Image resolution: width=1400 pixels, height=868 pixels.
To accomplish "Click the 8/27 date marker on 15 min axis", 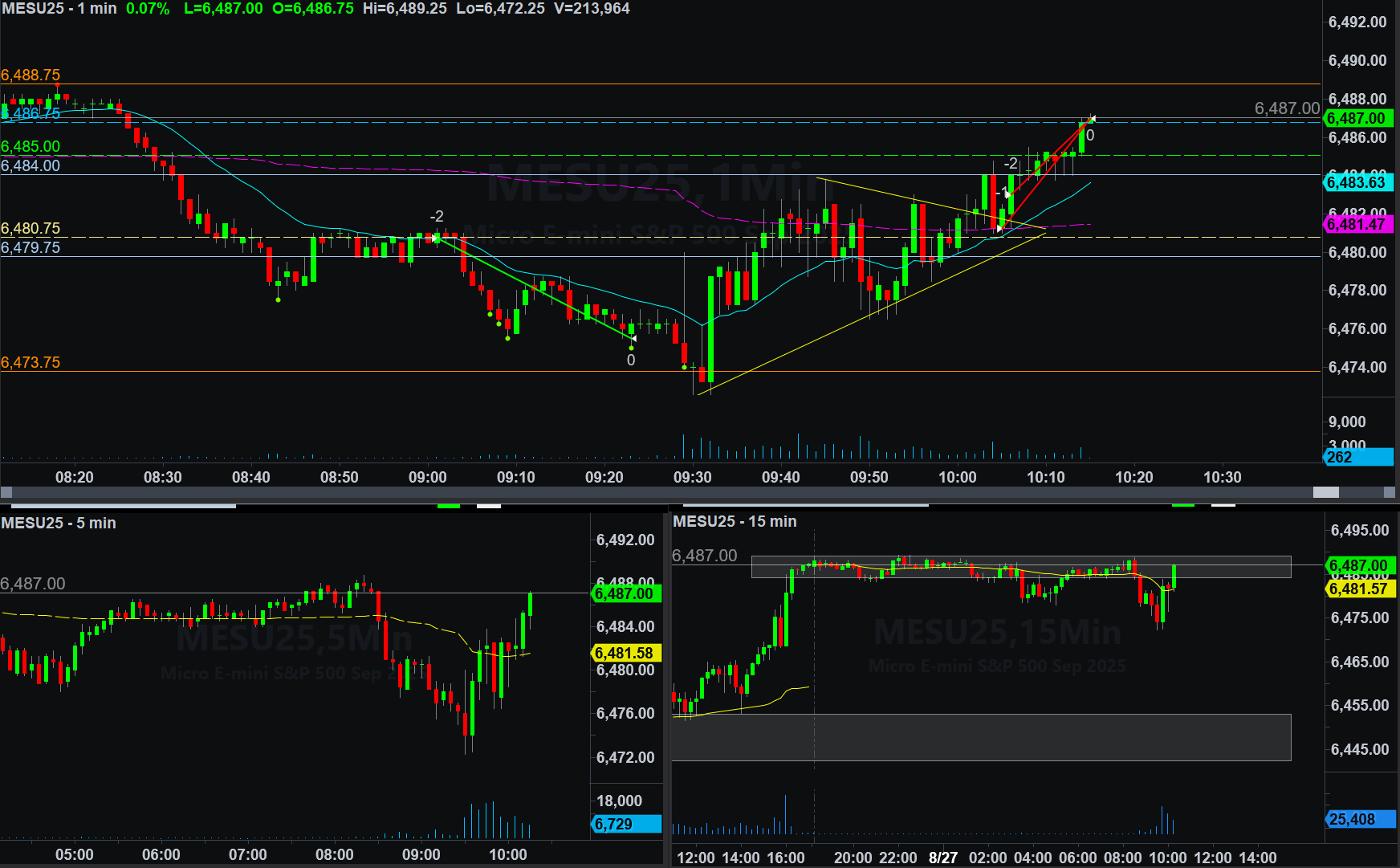I will (x=942, y=858).
